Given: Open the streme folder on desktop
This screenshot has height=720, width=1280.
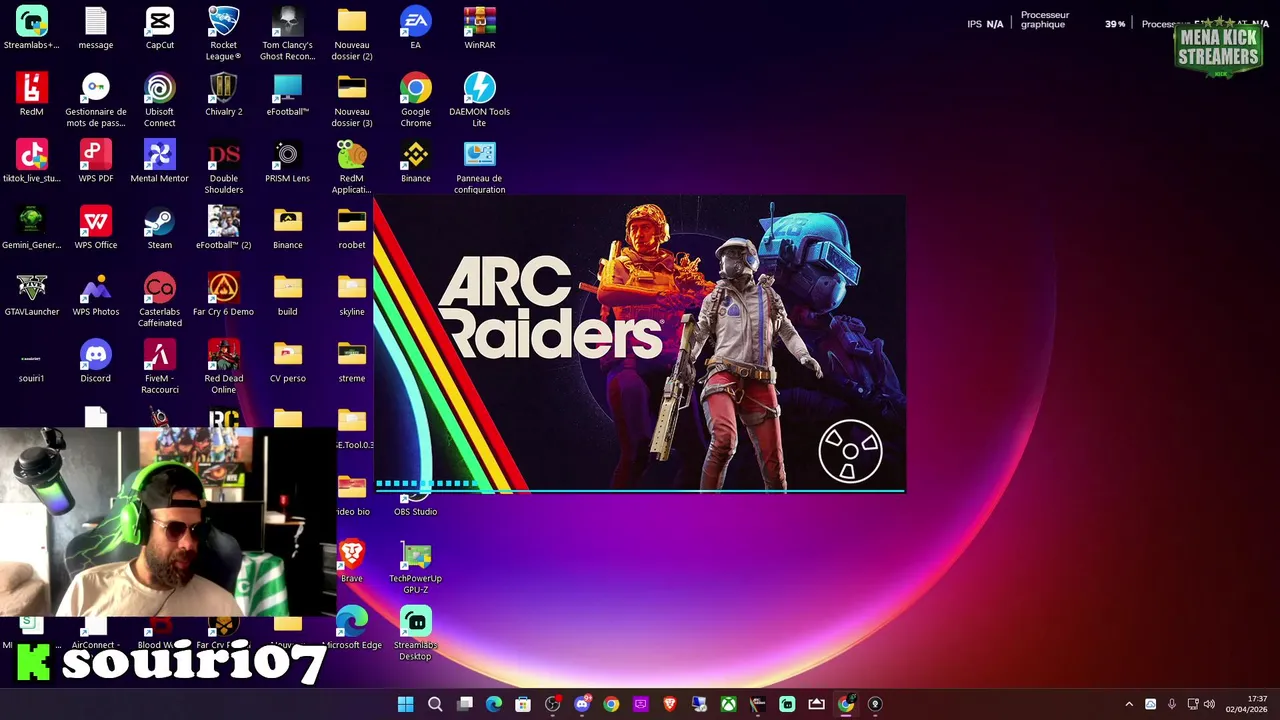Looking at the screenshot, I should click(352, 361).
